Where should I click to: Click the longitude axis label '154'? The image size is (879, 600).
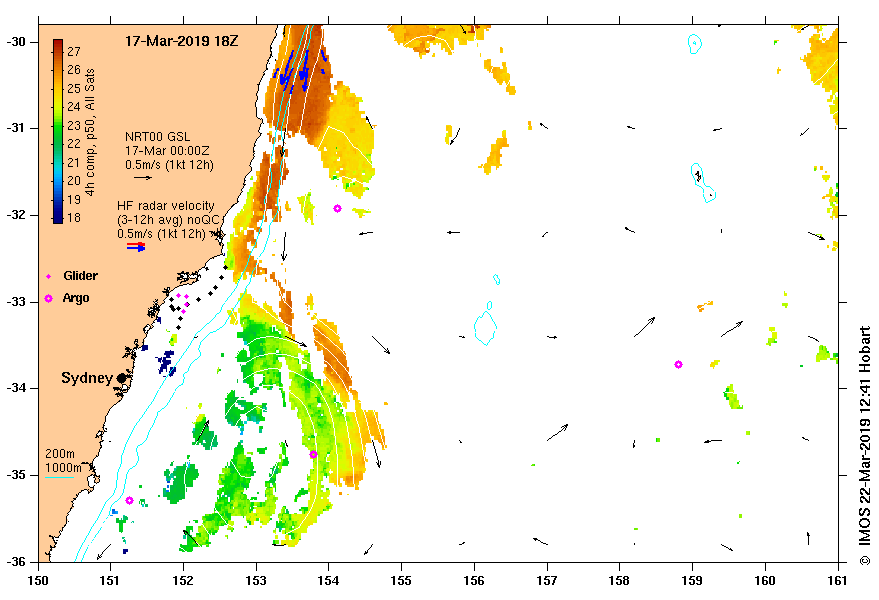coord(329,580)
